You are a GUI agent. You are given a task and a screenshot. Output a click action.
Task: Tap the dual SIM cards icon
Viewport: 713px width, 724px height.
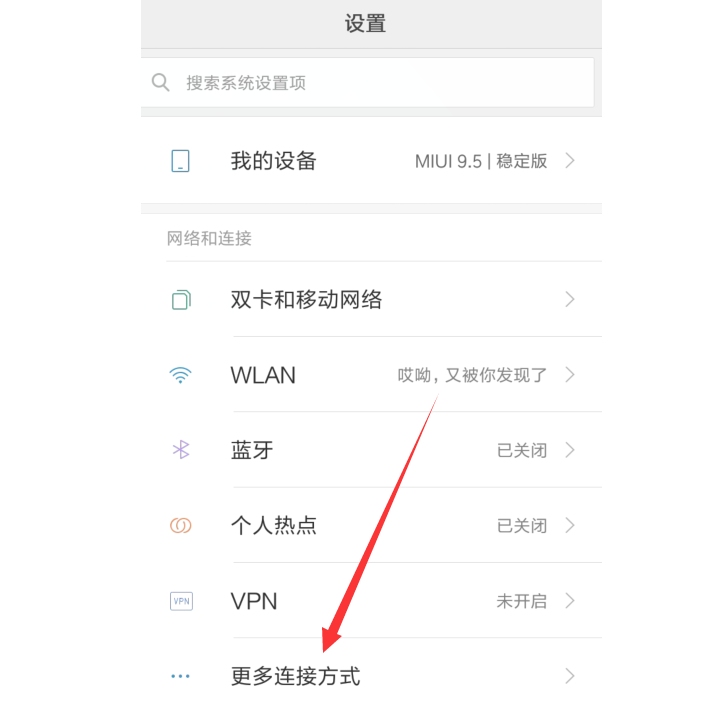tap(181, 300)
